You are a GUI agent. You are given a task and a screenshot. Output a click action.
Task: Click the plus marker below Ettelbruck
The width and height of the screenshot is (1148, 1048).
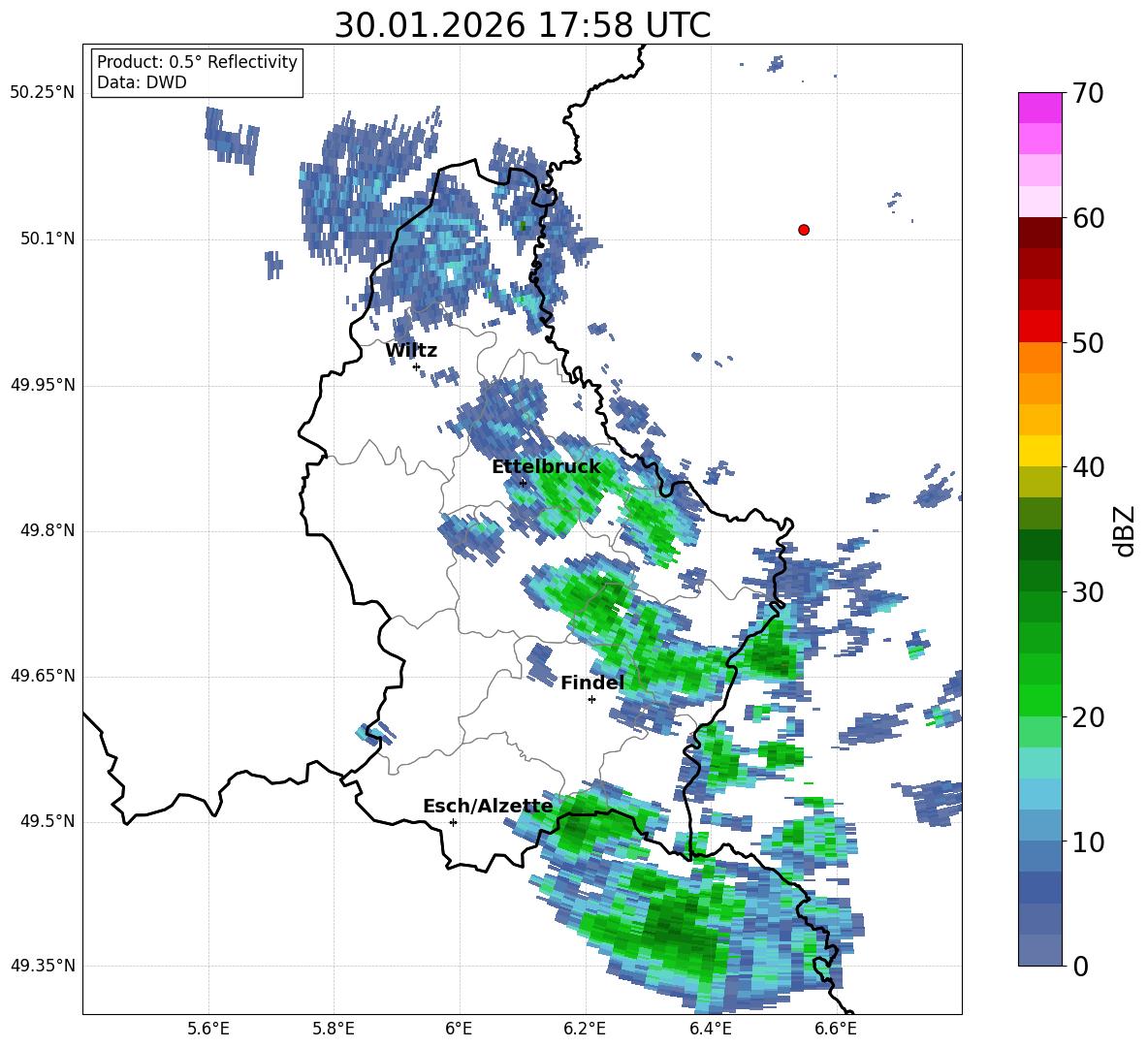pos(523,483)
